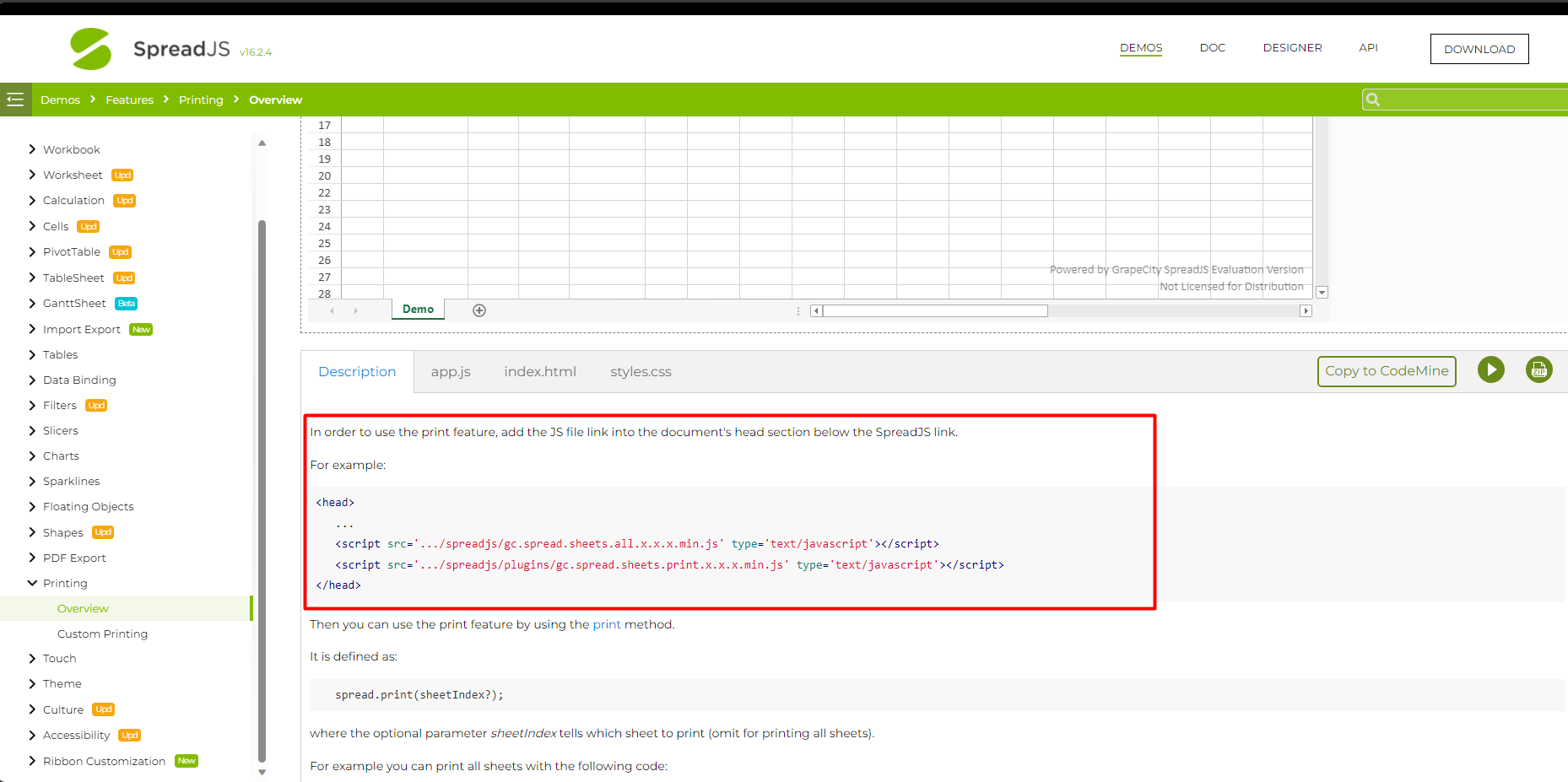Expand the Workbook tree section
The width and height of the screenshot is (1568, 782).
(32, 149)
